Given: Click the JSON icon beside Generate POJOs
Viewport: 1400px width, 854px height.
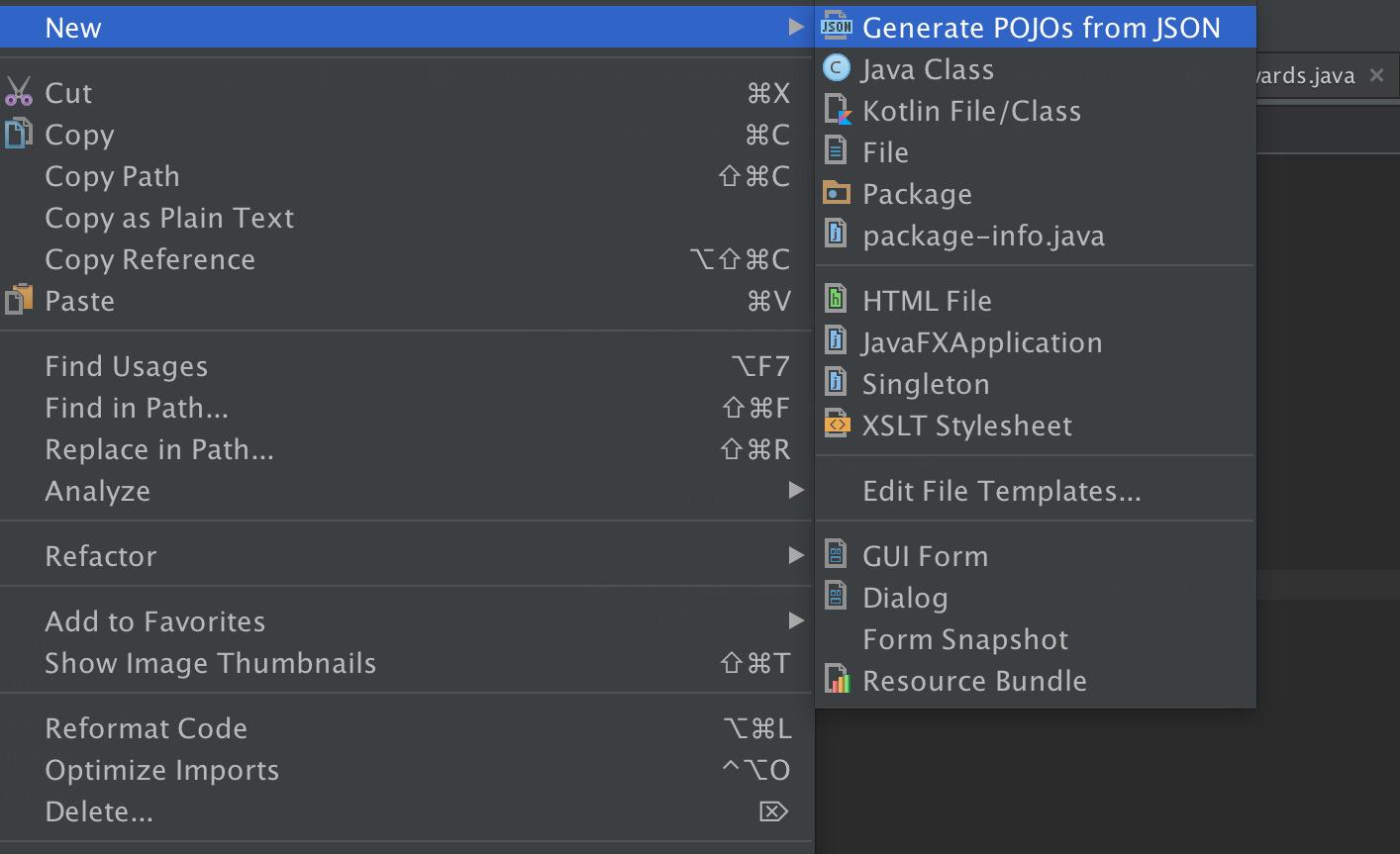Looking at the screenshot, I should click(837, 27).
